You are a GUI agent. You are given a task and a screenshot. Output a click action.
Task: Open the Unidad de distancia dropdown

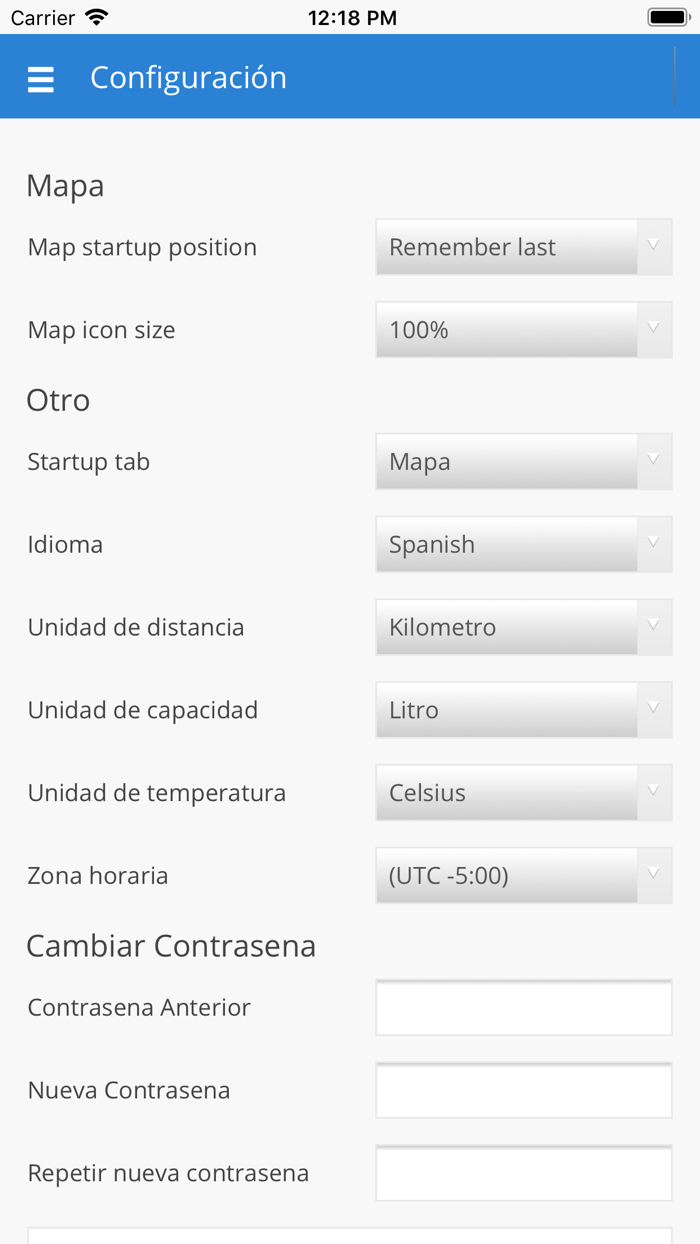(505, 627)
